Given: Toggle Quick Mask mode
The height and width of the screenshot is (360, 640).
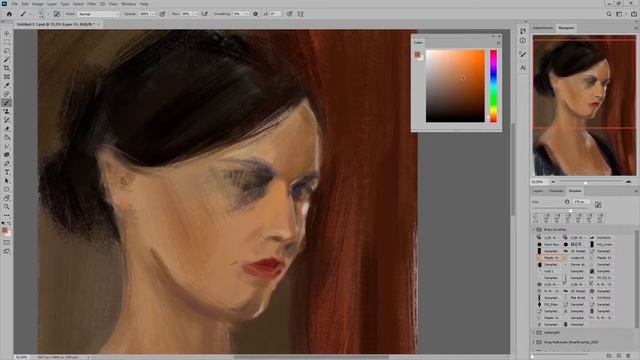Looking at the screenshot, I should pos(7,242).
